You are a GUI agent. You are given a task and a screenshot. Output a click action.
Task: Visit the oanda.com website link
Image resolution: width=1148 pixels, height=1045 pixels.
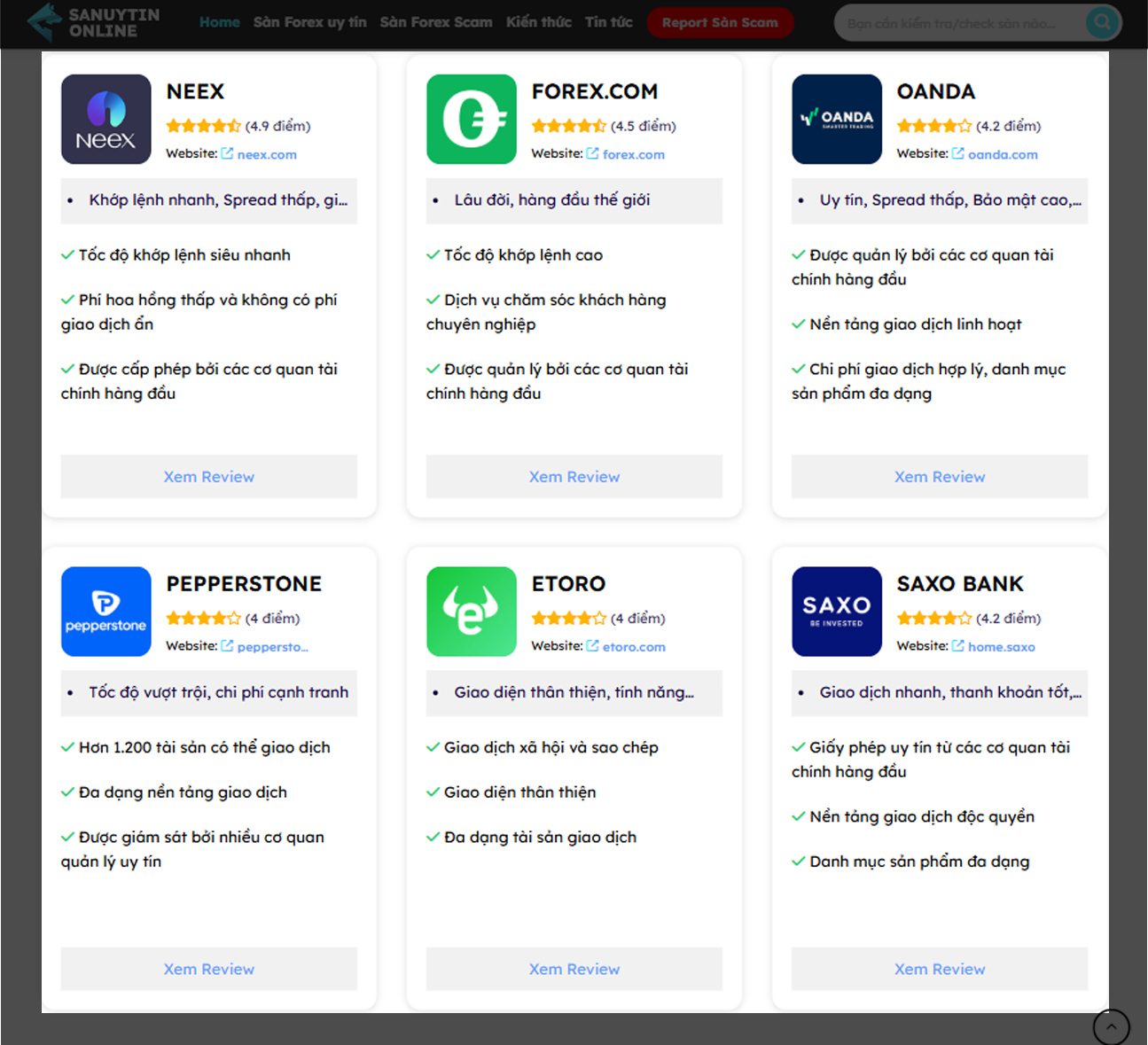pyautogui.click(x=1003, y=154)
